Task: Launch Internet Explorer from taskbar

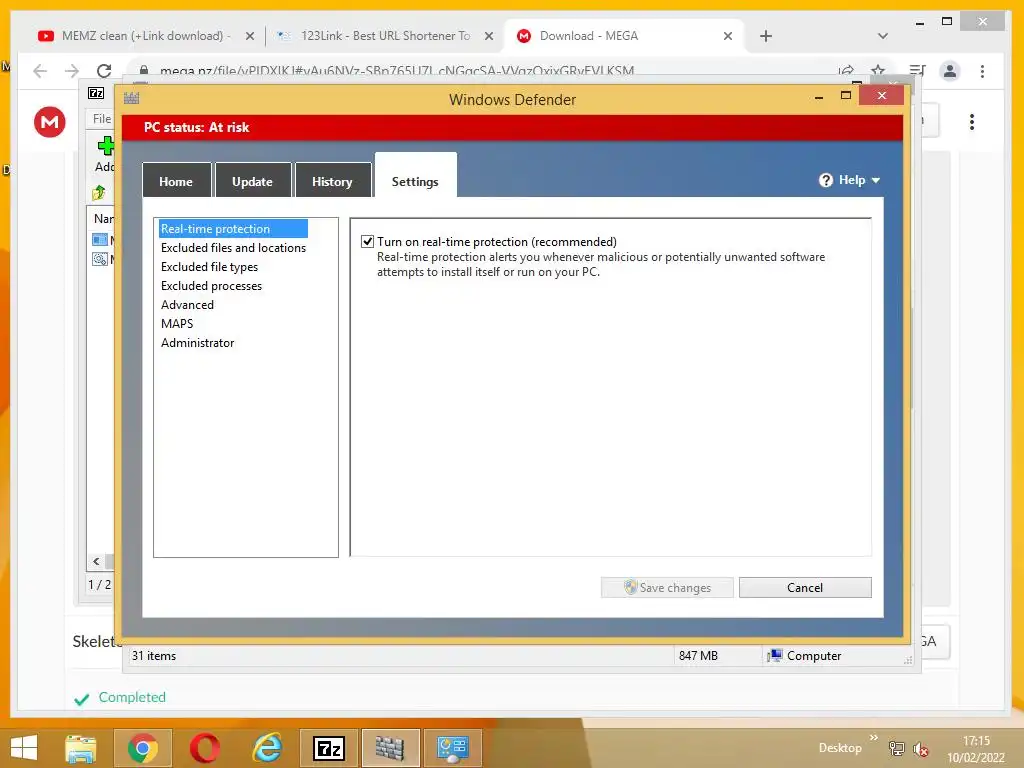Action: point(267,748)
